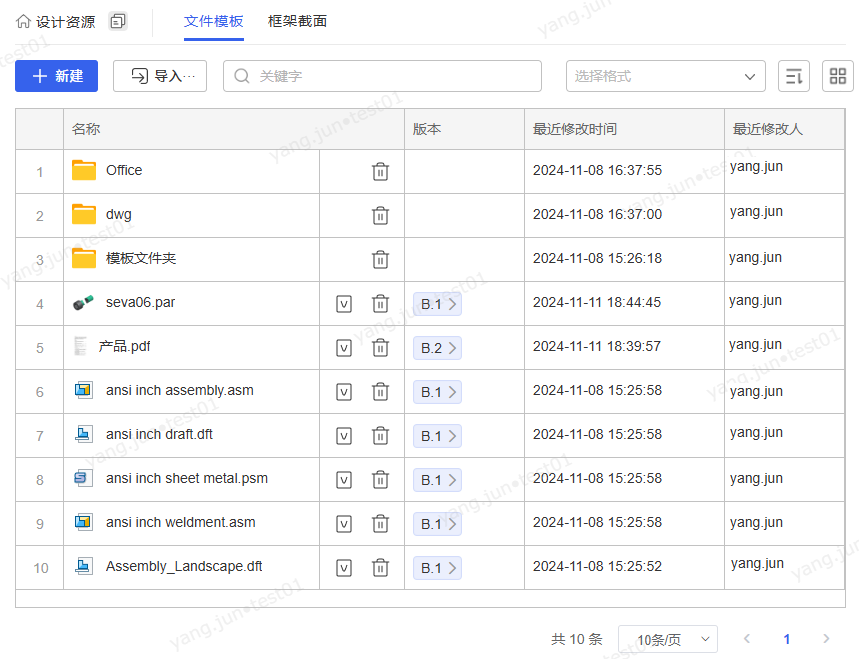Click trash icon for Assembly_Landscape.dft
Image resolution: width=859 pixels, height=659 pixels.
click(380, 568)
